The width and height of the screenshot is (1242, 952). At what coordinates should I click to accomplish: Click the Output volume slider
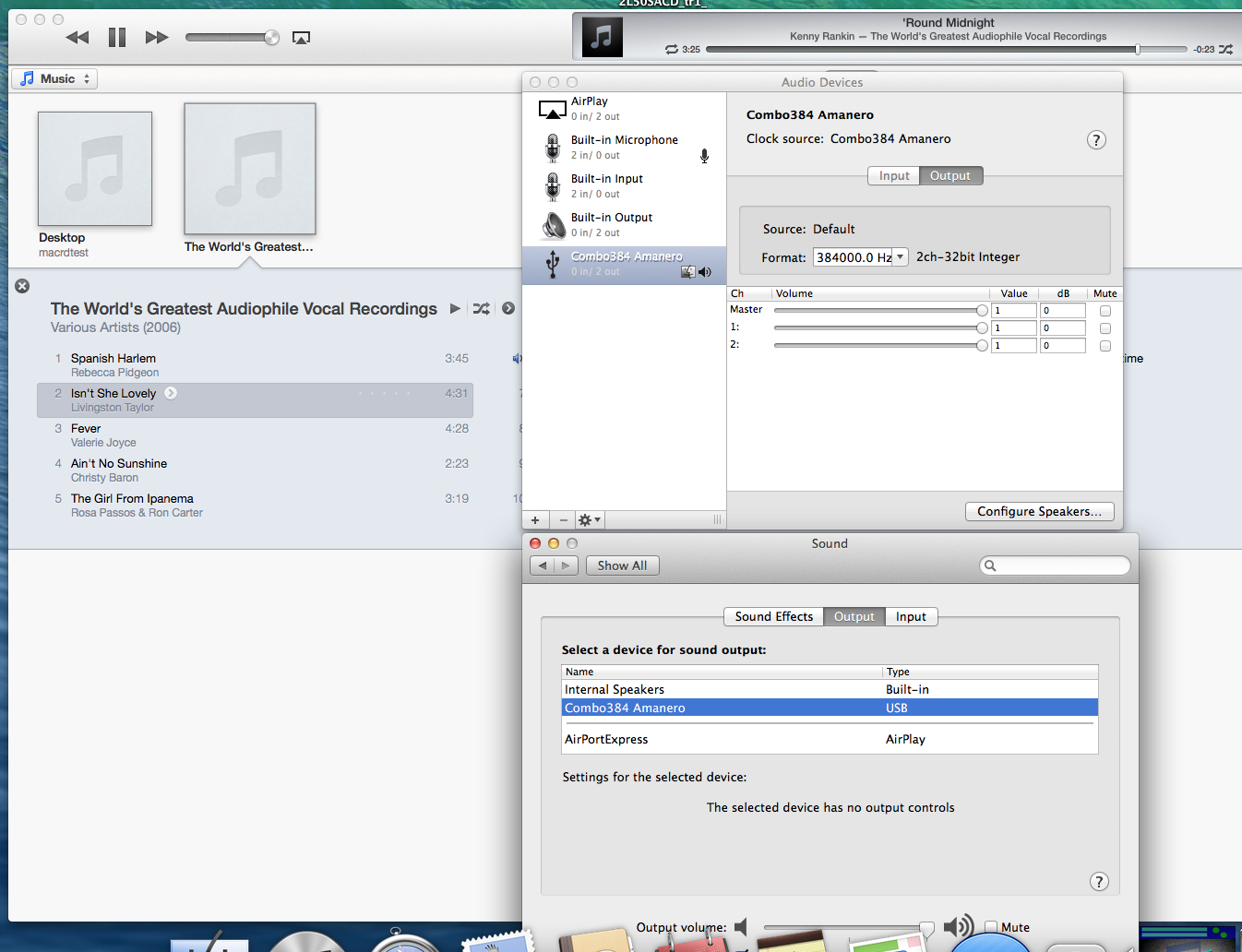(x=849, y=927)
